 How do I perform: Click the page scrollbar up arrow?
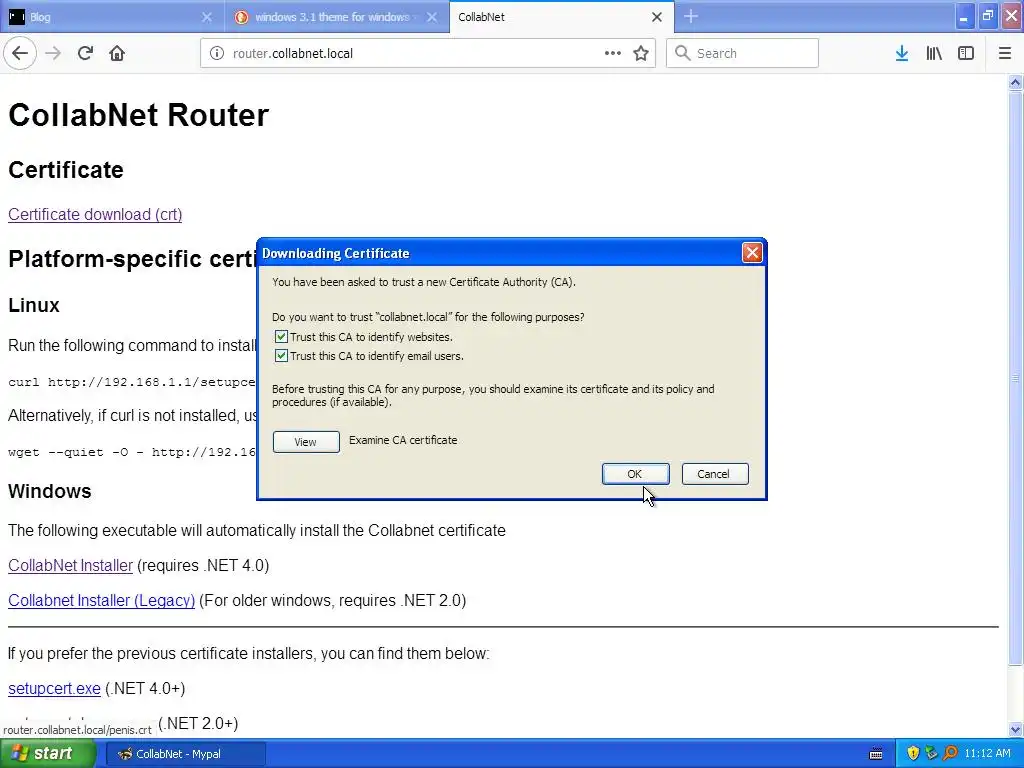coord(1015,82)
